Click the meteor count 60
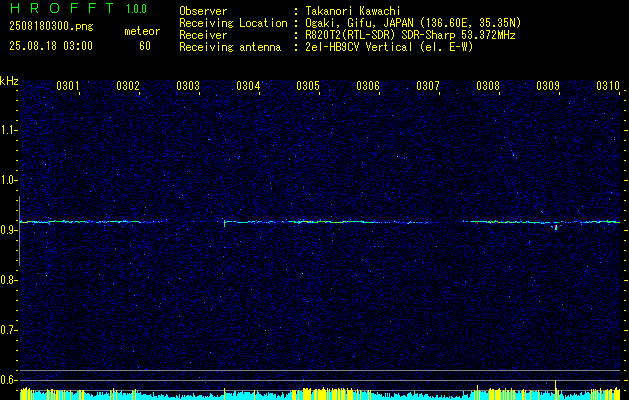 (145, 46)
